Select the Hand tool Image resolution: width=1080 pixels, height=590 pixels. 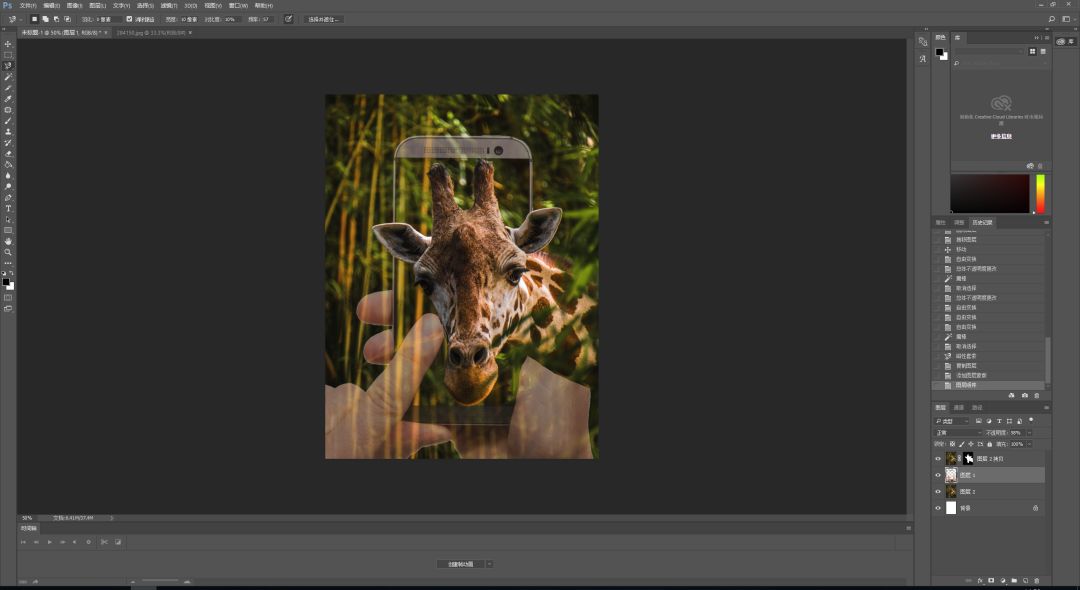[x=8, y=241]
